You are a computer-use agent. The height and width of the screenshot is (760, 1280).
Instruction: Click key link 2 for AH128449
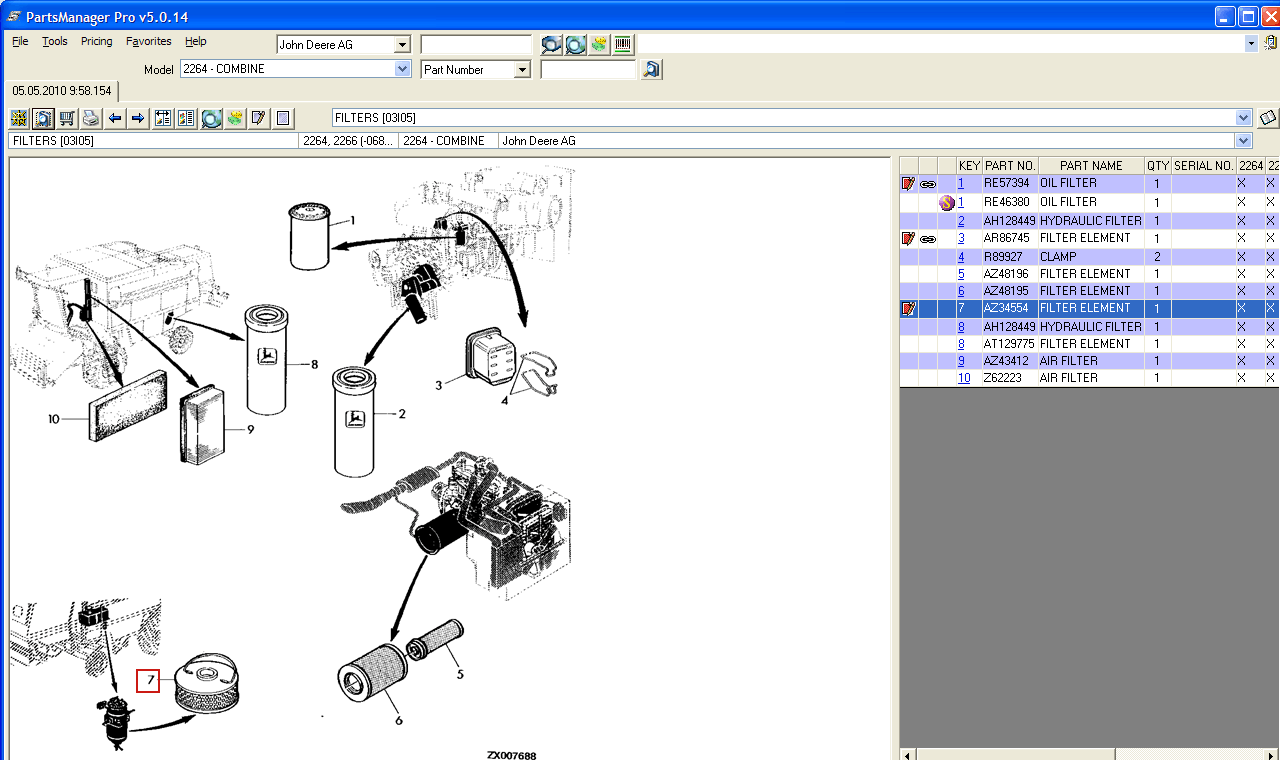(x=961, y=221)
